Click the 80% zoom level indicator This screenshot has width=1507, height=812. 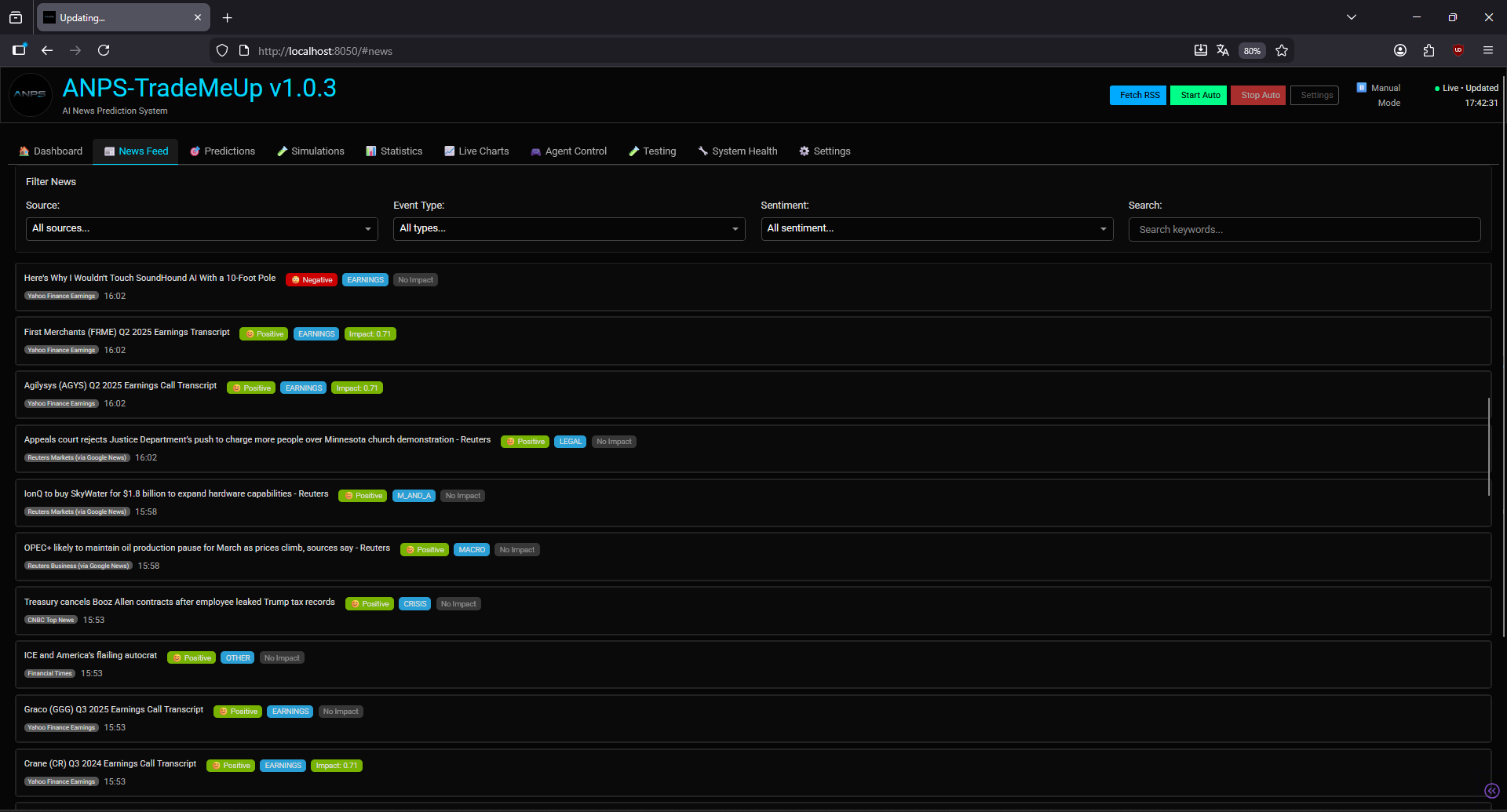point(1252,51)
